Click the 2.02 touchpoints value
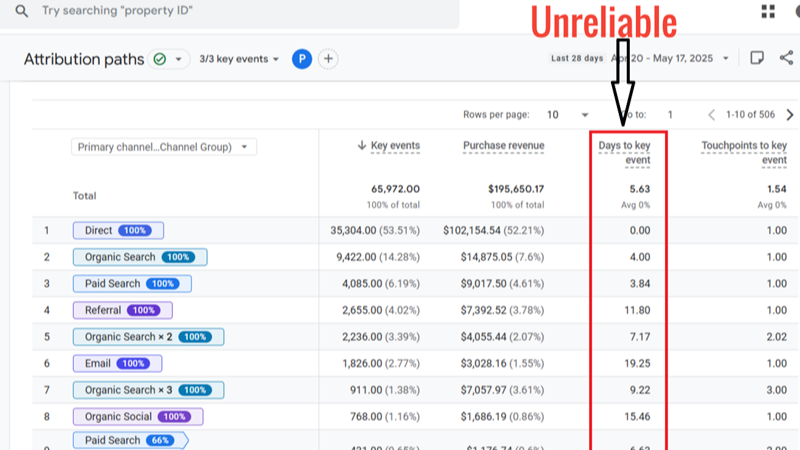This screenshot has width=800, height=450. (x=777, y=337)
